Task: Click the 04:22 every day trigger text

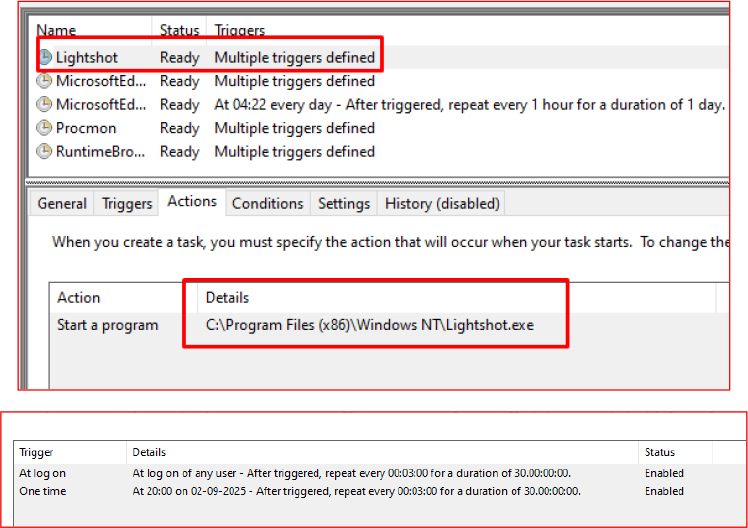Action: 469,104
